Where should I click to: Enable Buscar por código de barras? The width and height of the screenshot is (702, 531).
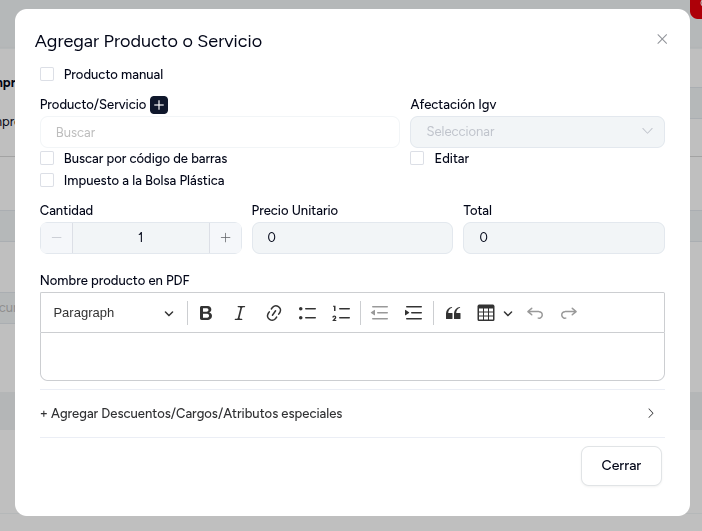click(47, 158)
